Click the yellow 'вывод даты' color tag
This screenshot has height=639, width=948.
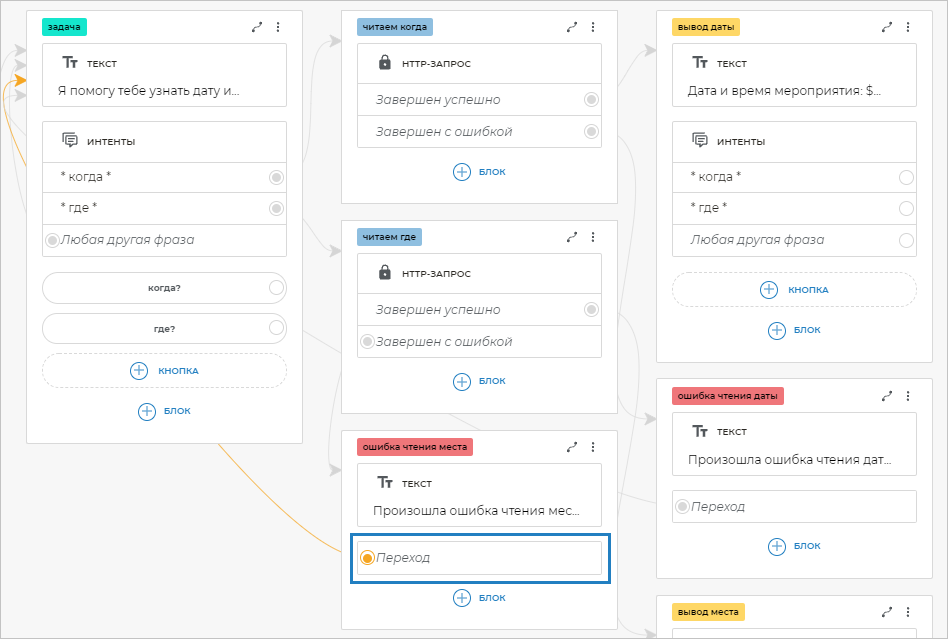[x=706, y=27]
